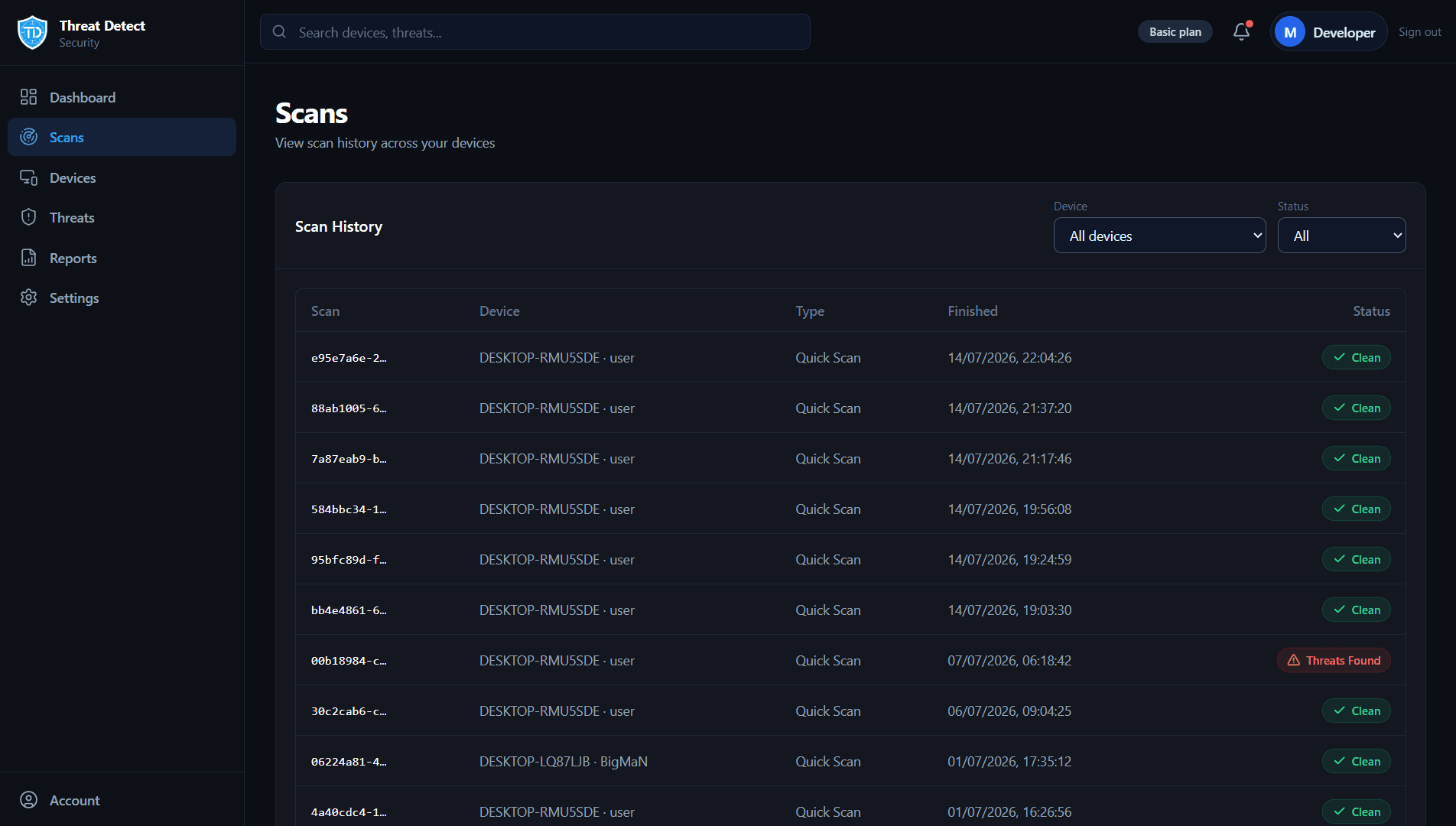Click finished time 07/07/2026, 06:18:42
Viewport: 1456px width, 826px height.
pyautogui.click(x=1009, y=661)
